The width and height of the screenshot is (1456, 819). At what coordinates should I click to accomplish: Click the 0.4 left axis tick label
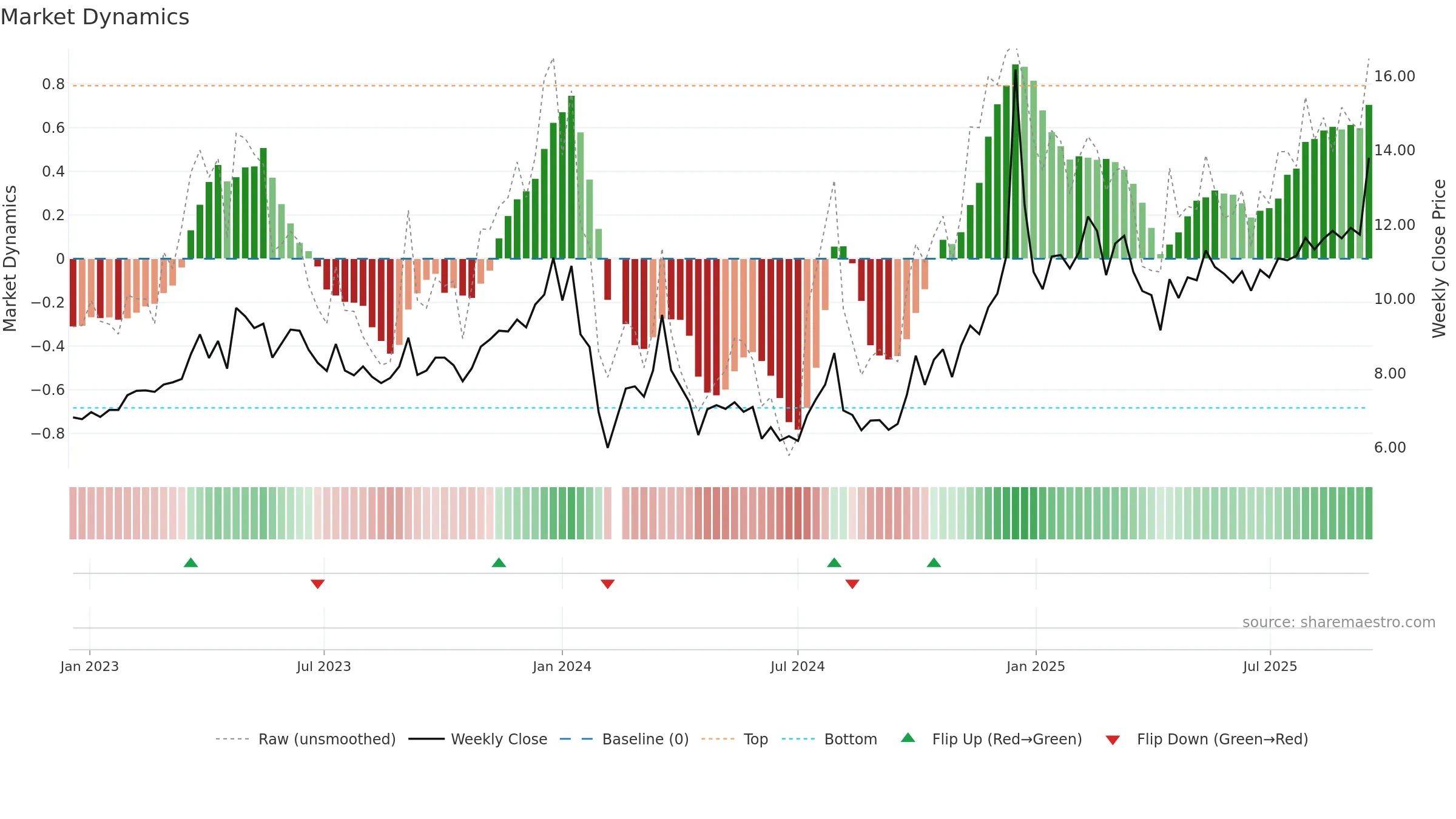click(53, 172)
